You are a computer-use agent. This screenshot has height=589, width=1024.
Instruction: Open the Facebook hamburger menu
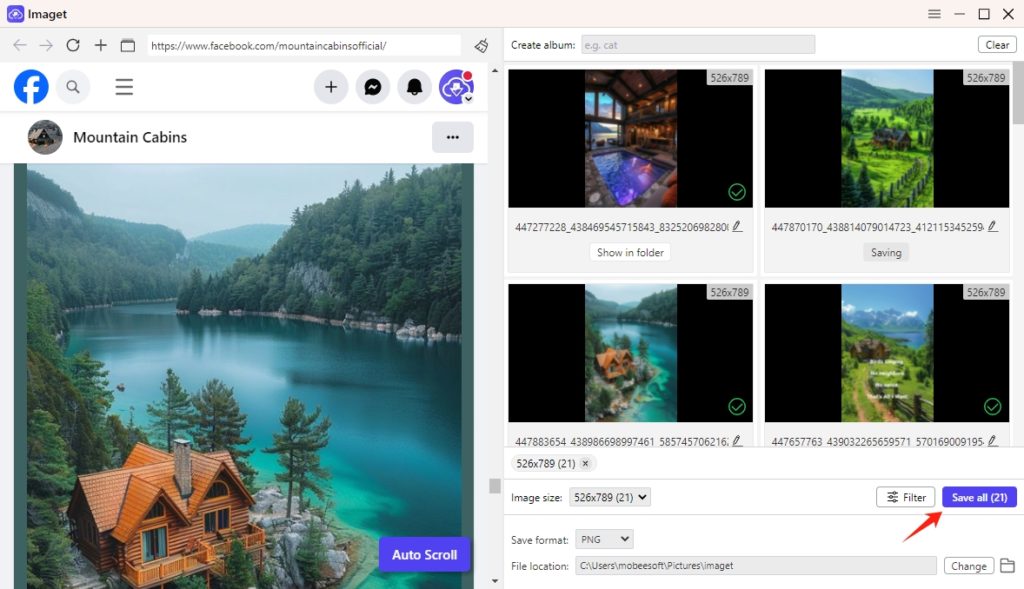point(124,87)
